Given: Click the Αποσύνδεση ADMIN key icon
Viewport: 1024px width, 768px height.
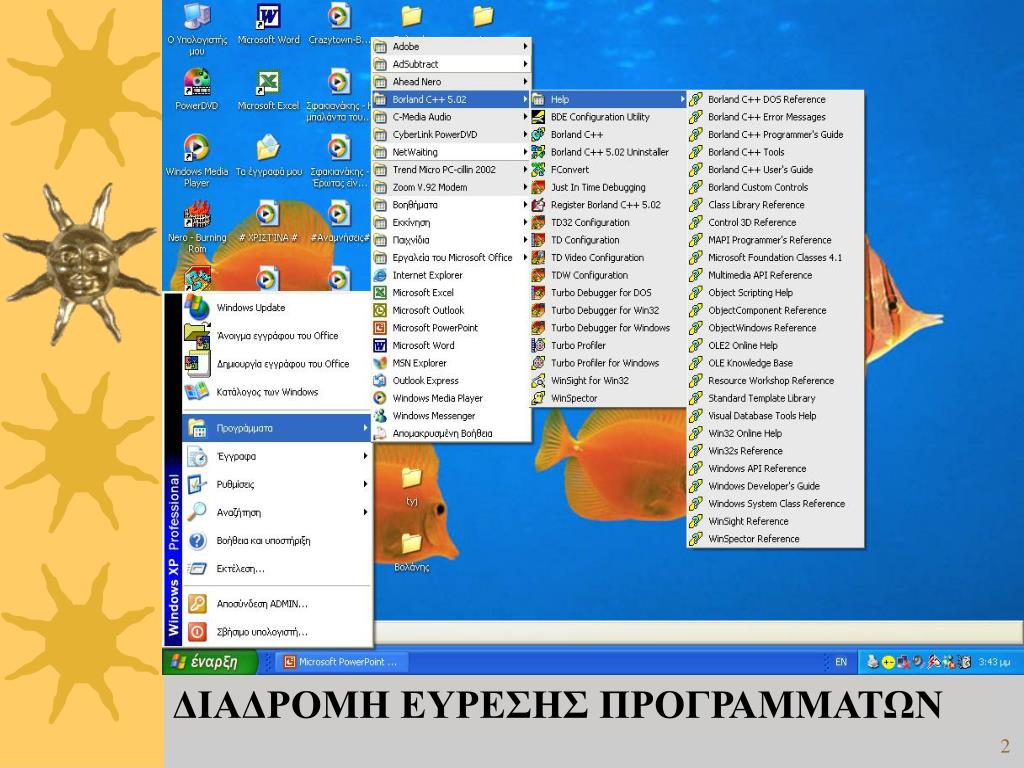Looking at the screenshot, I should pos(197,604).
